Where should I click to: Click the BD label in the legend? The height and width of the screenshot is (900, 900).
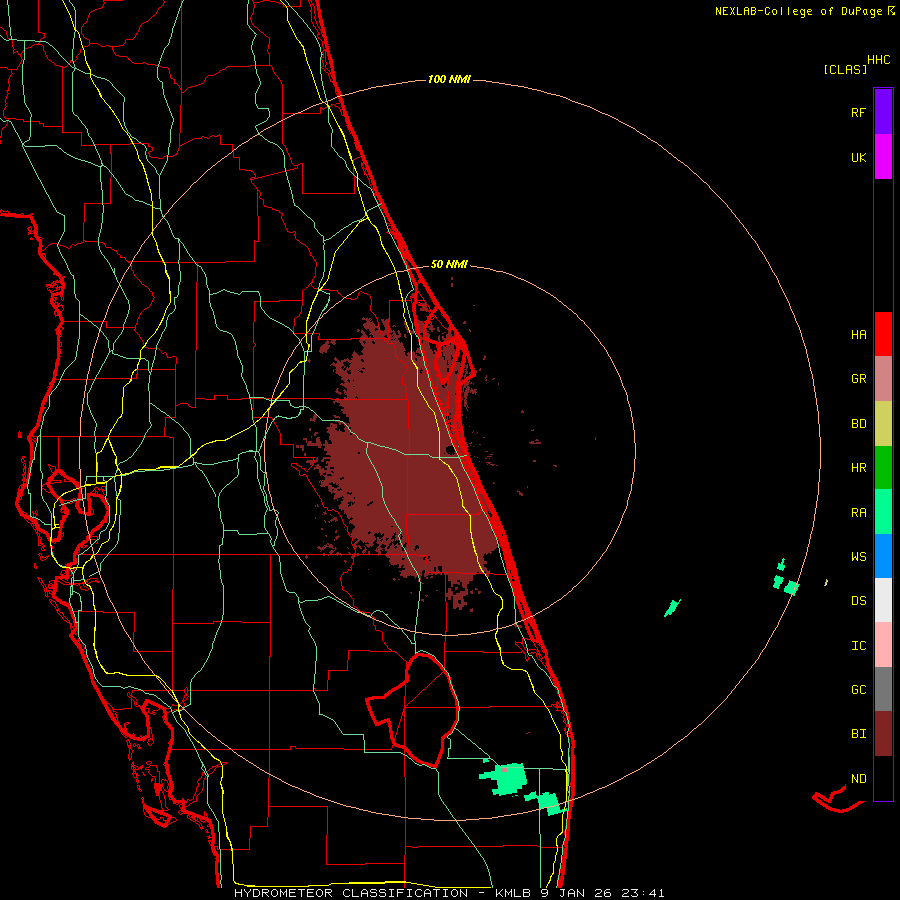pyautogui.click(x=858, y=424)
